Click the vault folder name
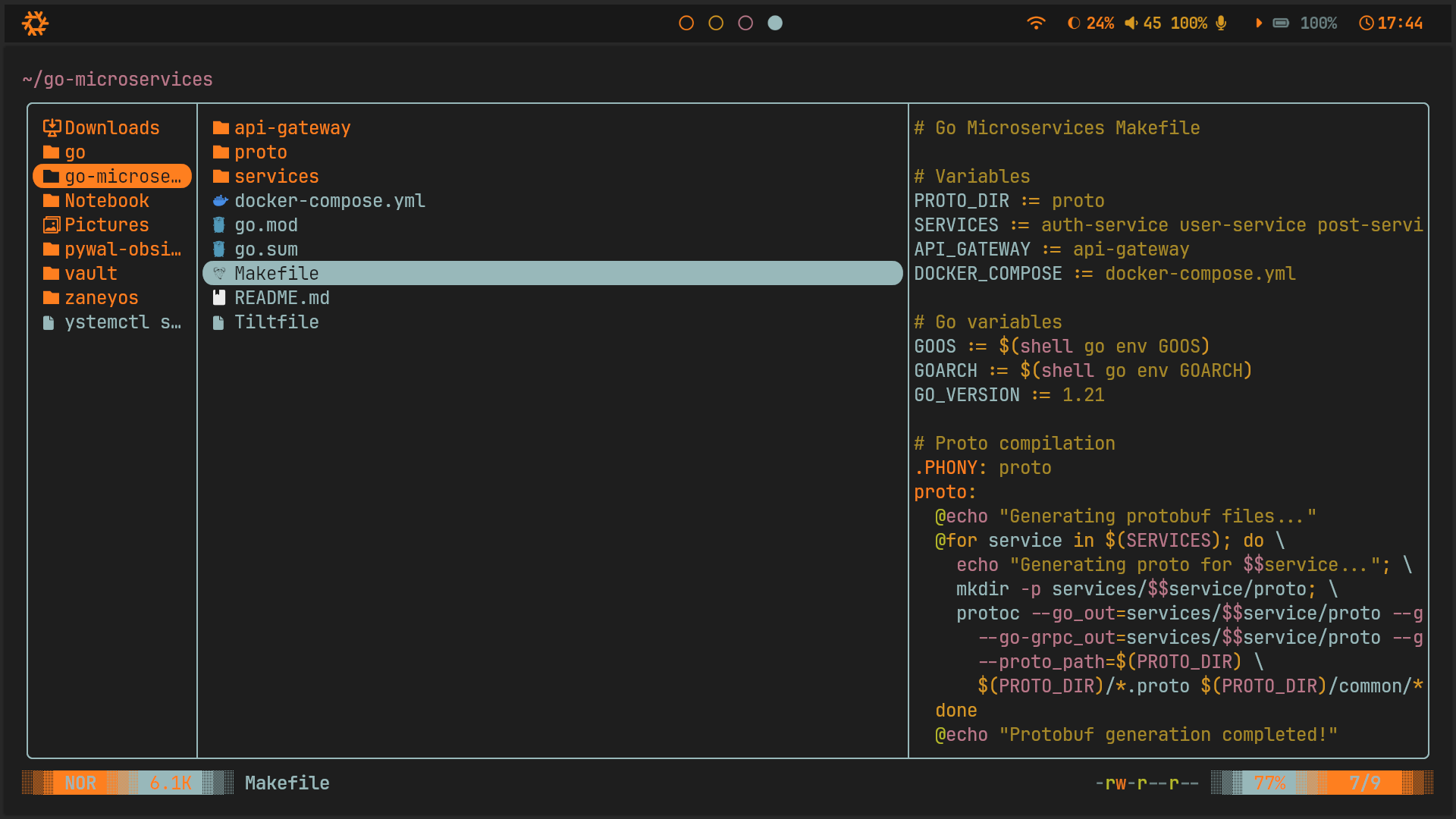1456x819 pixels. 91,274
